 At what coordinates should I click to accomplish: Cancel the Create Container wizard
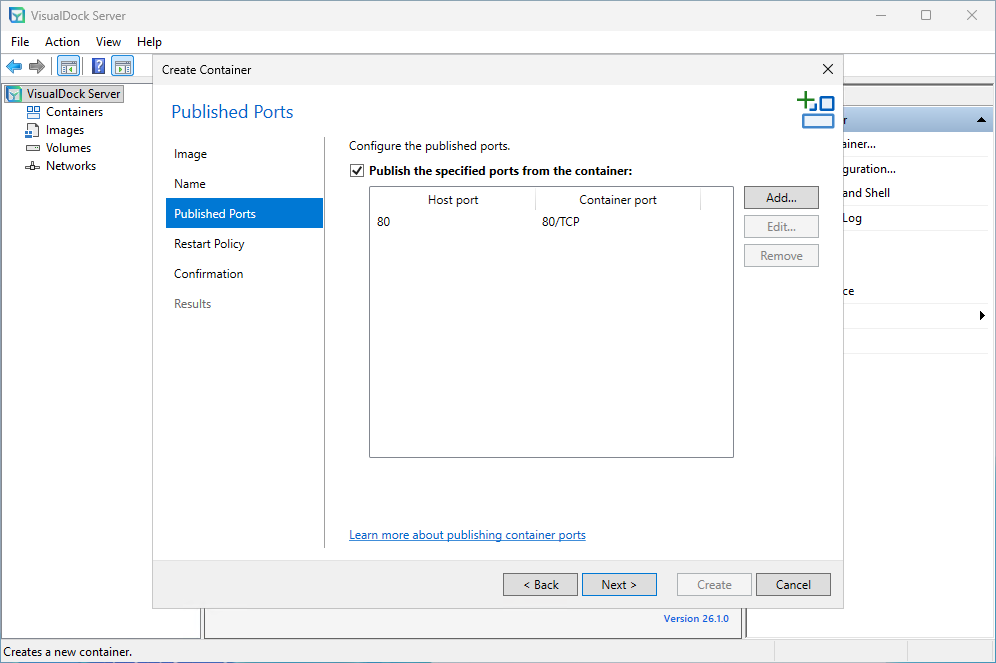coord(793,585)
